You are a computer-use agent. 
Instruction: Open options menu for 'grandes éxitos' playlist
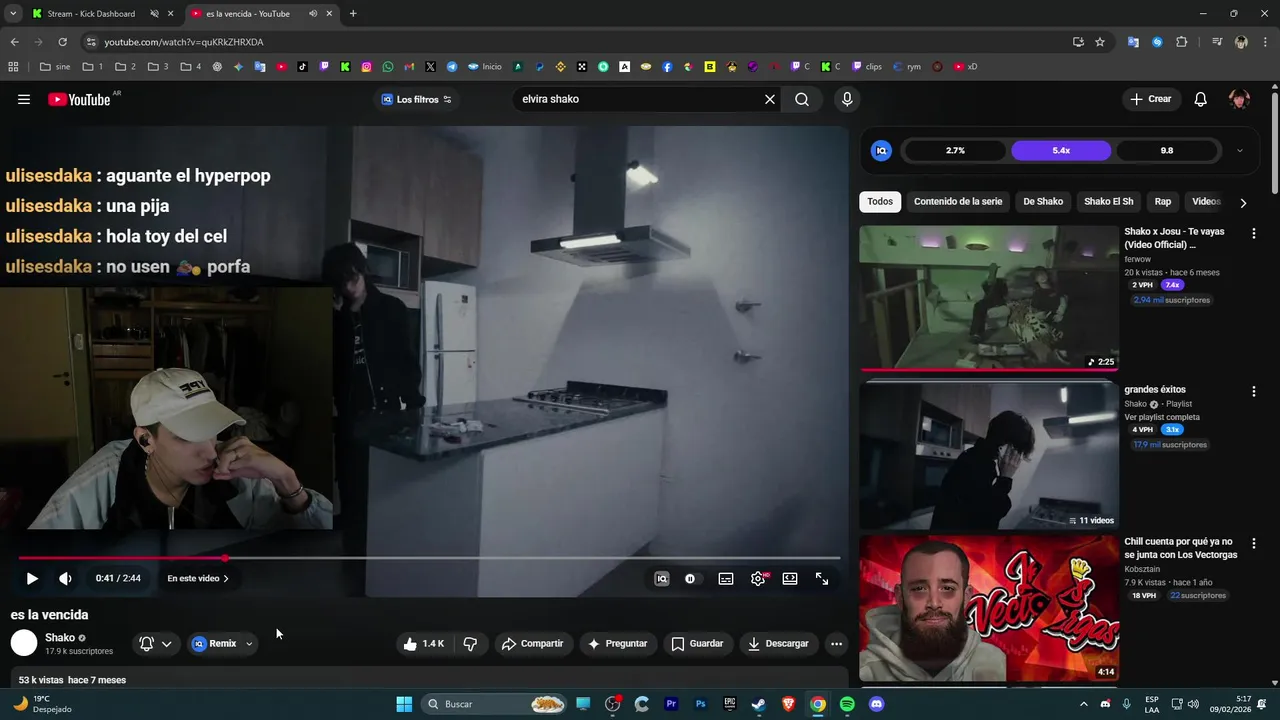pos(1253,391)
